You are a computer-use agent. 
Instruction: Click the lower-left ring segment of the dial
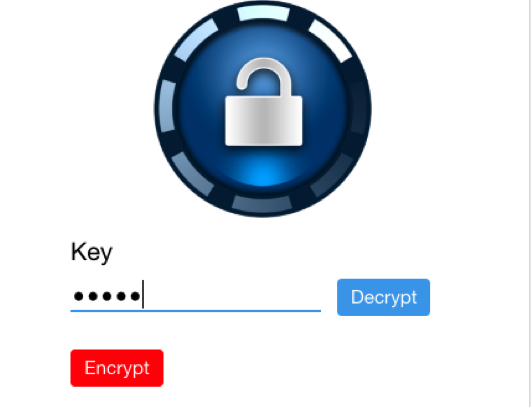pos(192,174)
